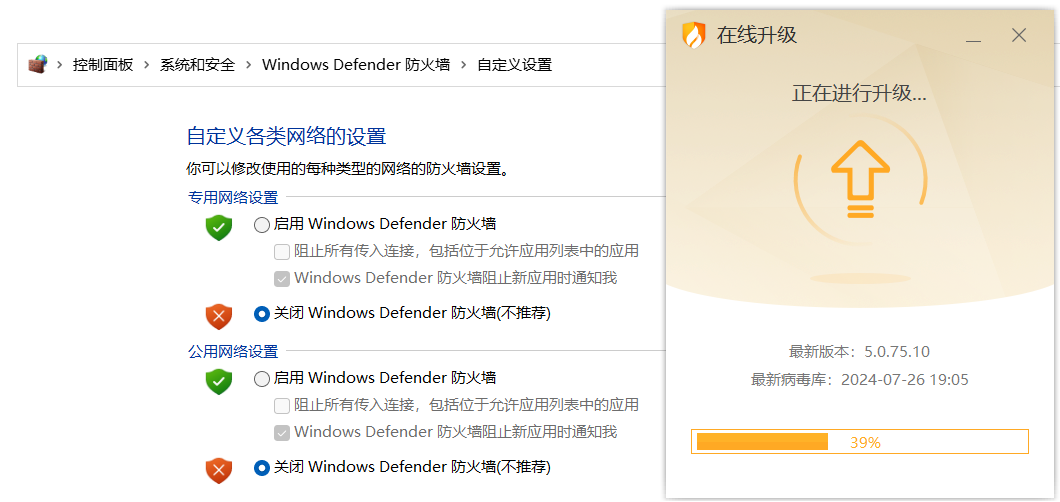Minimize the 在线升级 dialog
The height and width of the screenshot is (502, 1060).
974,36
